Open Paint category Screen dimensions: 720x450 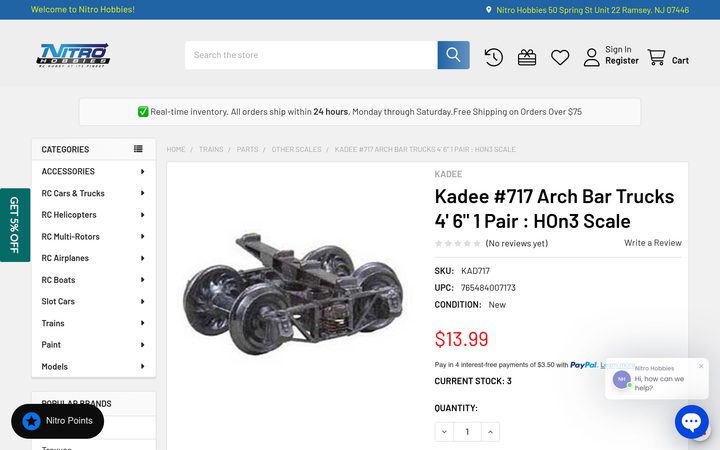pyautogui.click(x=51, y=345)
